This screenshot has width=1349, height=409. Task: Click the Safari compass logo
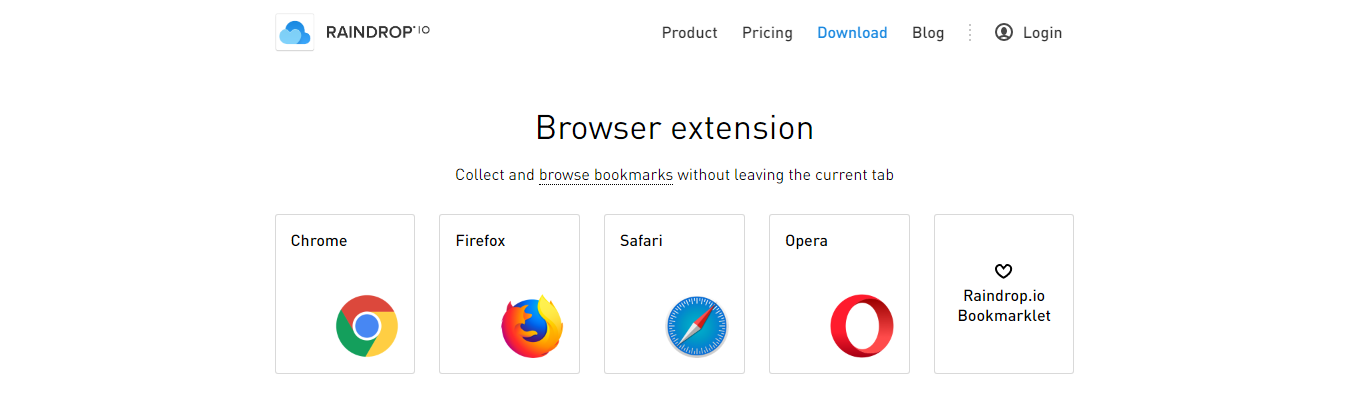tap(697, 327)
